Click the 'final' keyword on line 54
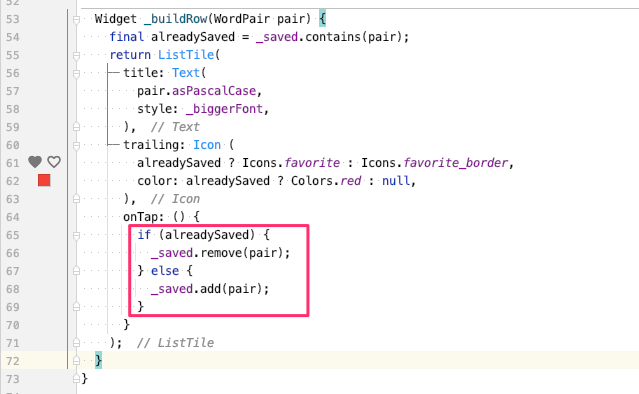 (126, 37)
